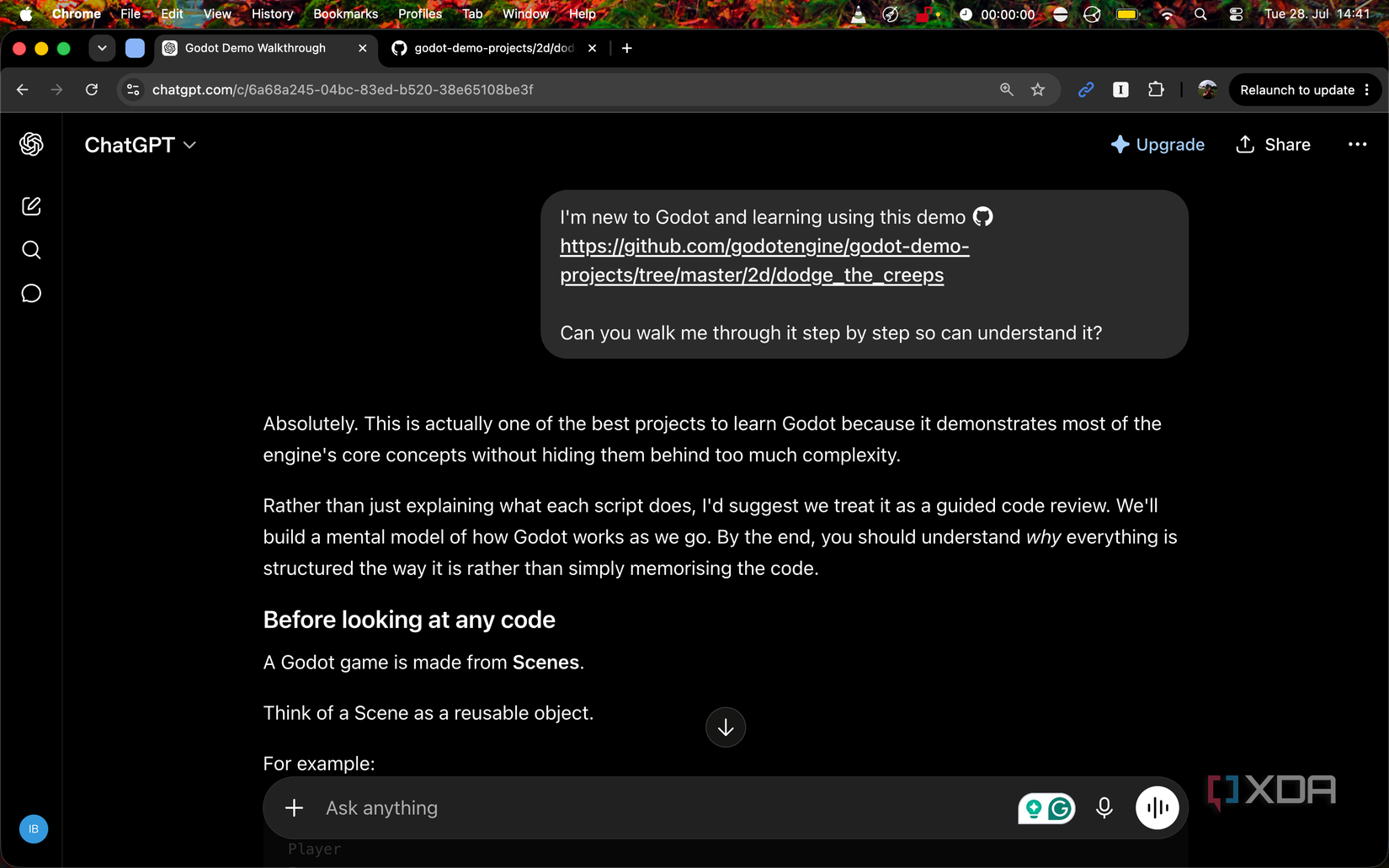Open the Help menu
Screen dimensions: 1389x868
(582, 13)
